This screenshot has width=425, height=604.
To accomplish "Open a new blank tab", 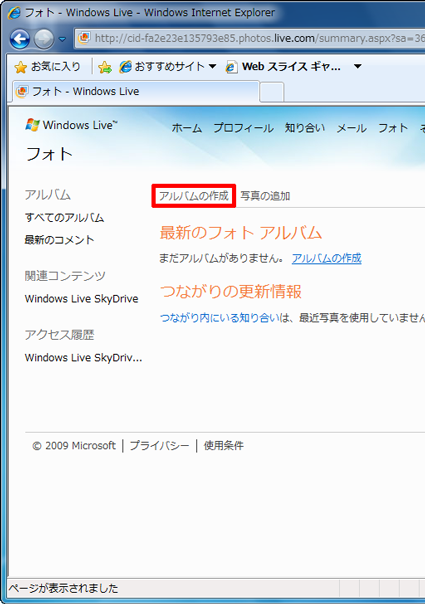I will coord(272,92).
